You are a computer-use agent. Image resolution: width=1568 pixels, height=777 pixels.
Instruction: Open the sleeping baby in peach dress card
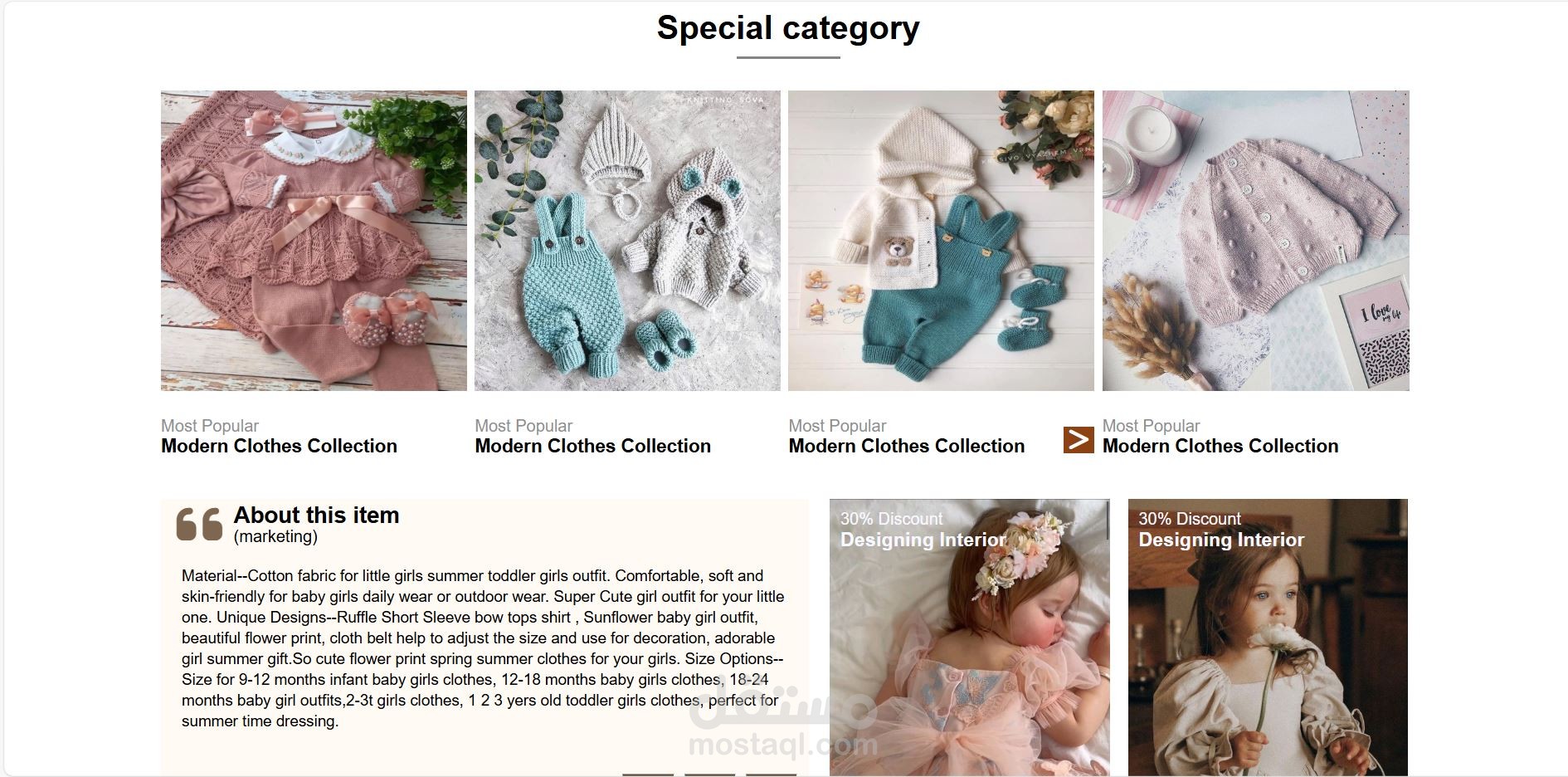[970, 638]
